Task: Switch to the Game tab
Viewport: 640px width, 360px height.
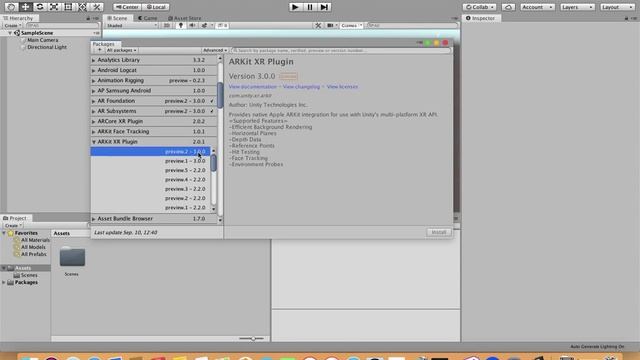Action: click(x=147, y=18)
